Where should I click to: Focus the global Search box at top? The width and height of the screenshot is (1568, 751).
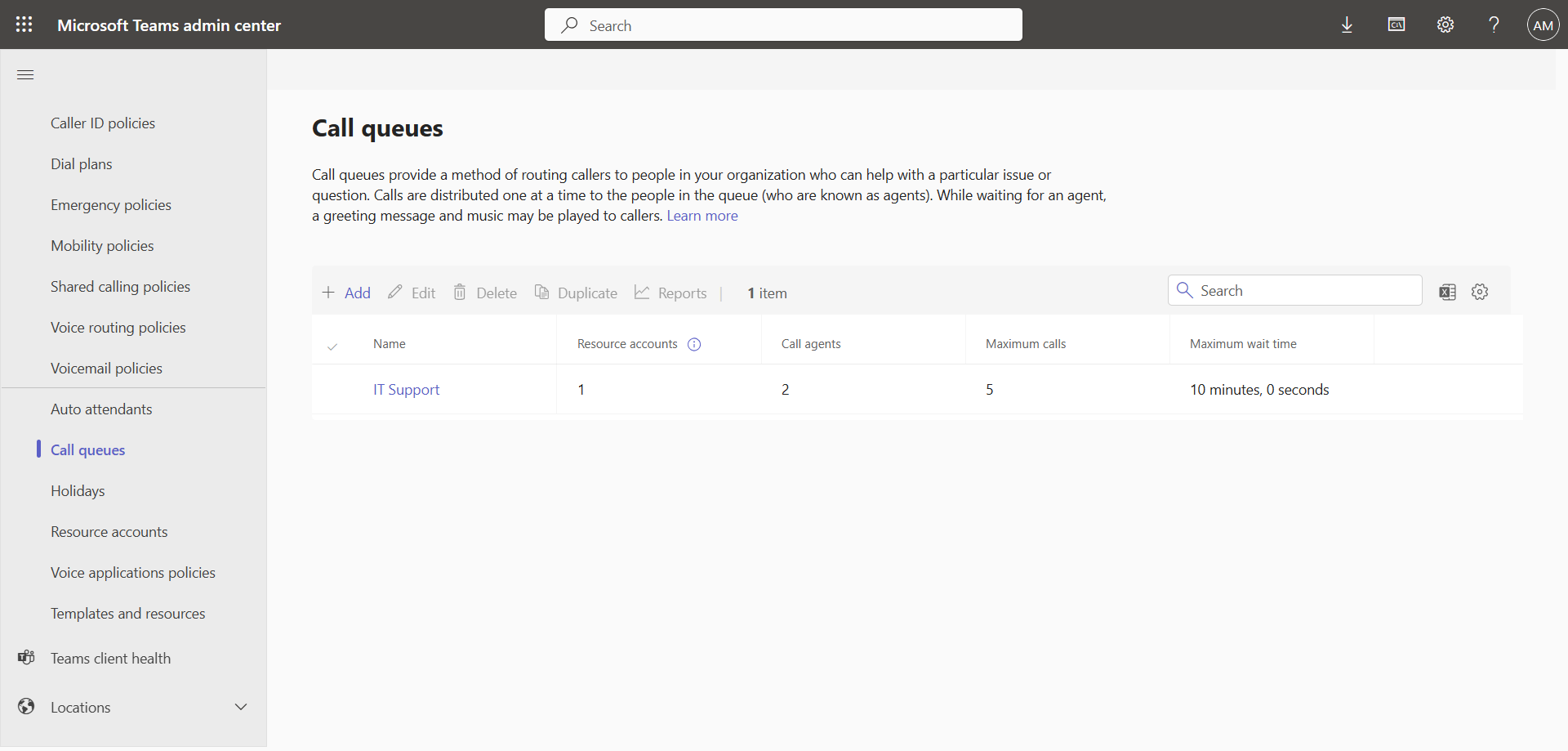click(x=782, y=25)
